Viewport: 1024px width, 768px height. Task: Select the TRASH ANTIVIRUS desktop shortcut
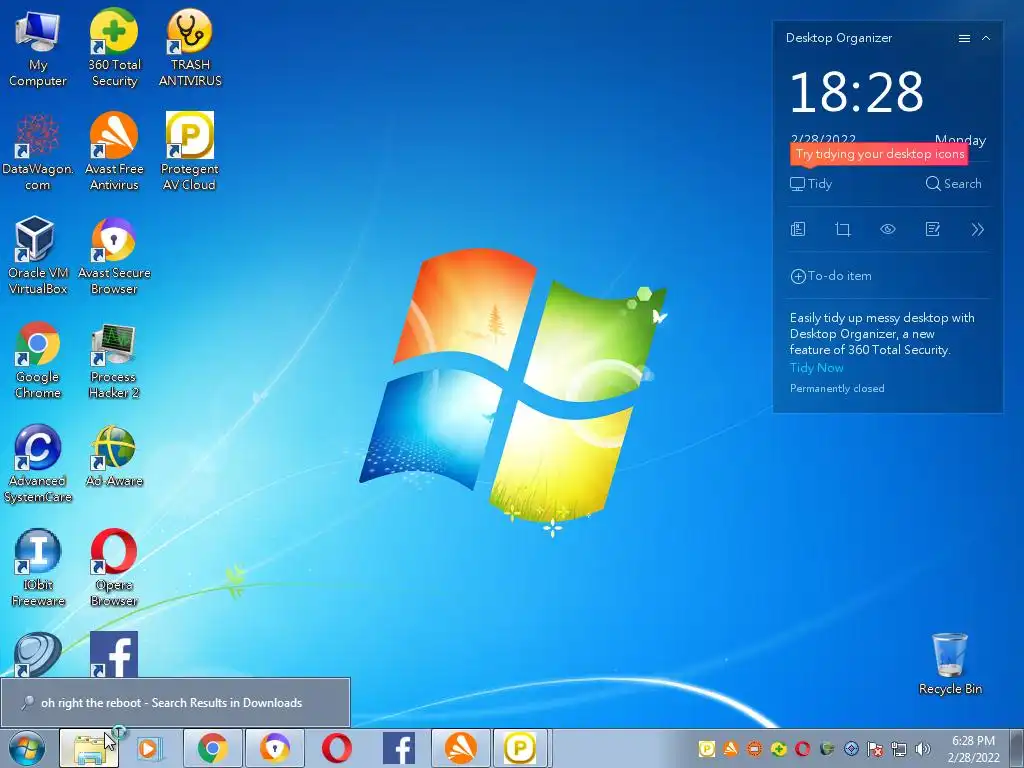pyautogui.click(x=190, y=49)
